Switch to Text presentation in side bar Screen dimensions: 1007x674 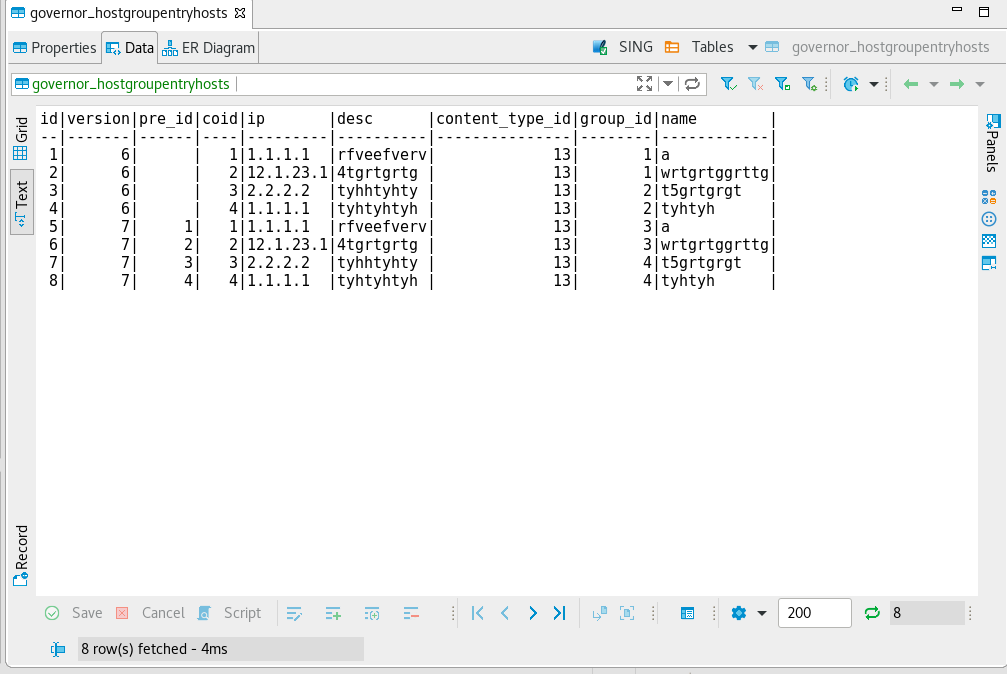(x=21, y=203)
